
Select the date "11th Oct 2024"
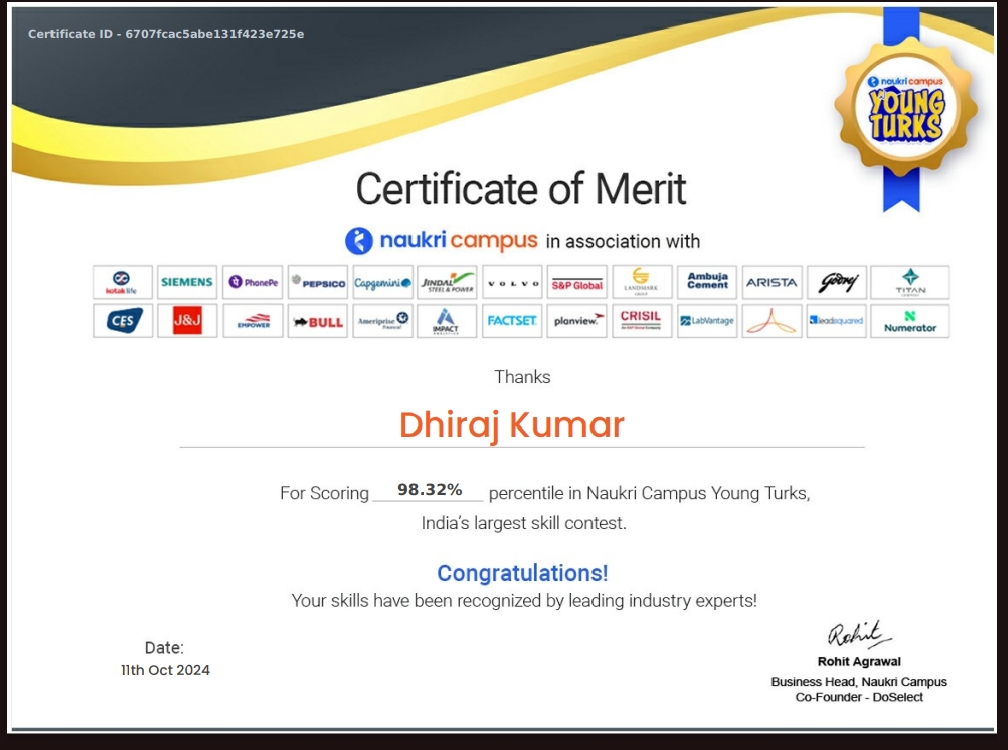[x=165, y=670]
